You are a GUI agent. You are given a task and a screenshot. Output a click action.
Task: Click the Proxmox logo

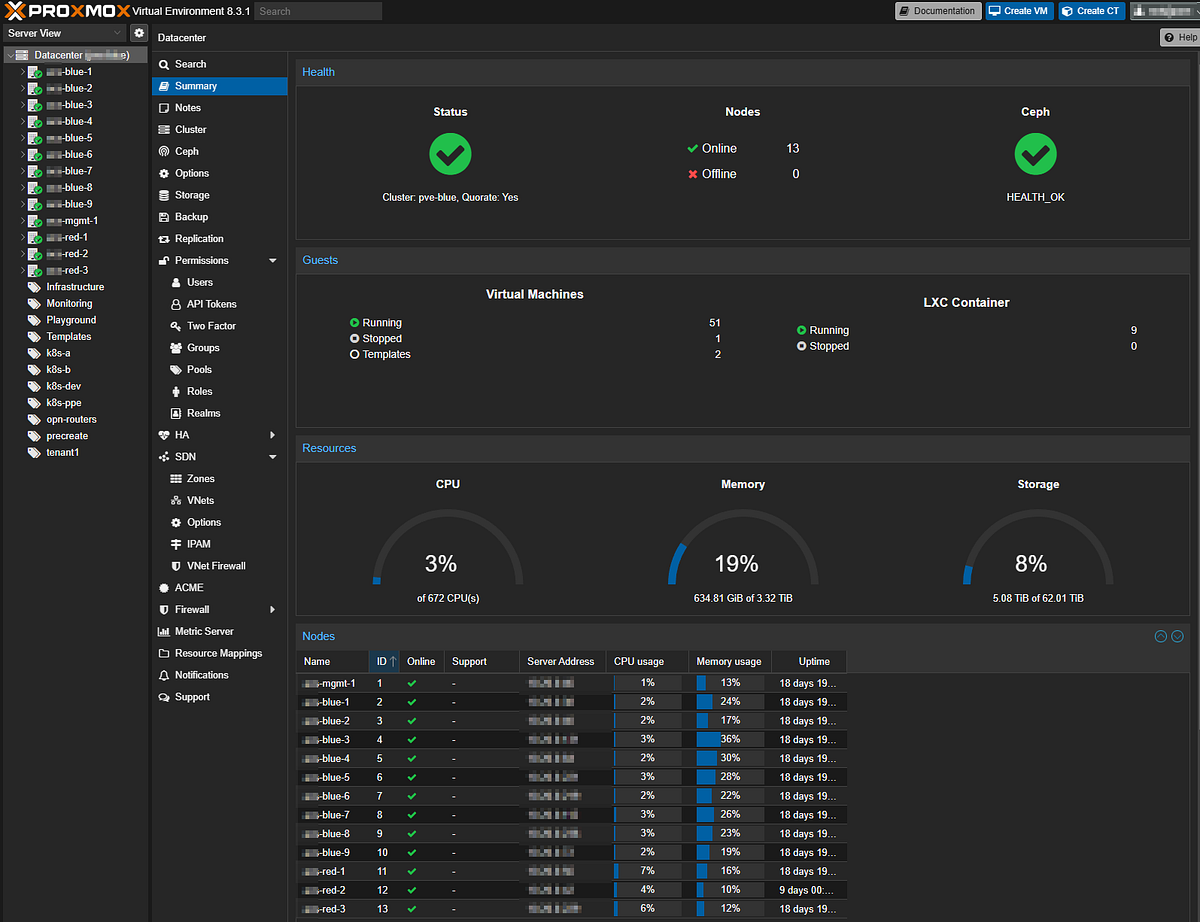coord(66,11)
